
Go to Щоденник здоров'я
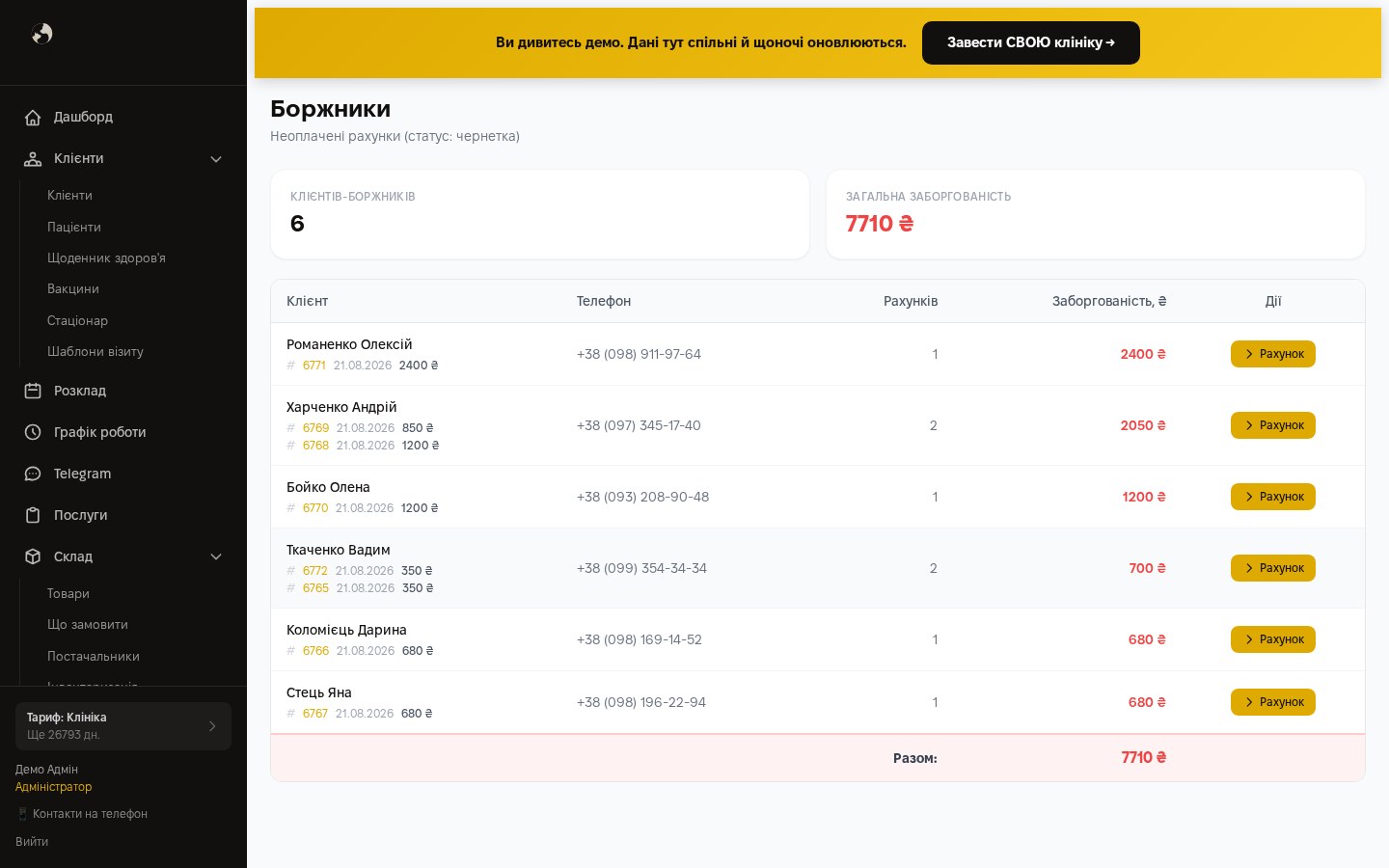click(x=106, y=258)
